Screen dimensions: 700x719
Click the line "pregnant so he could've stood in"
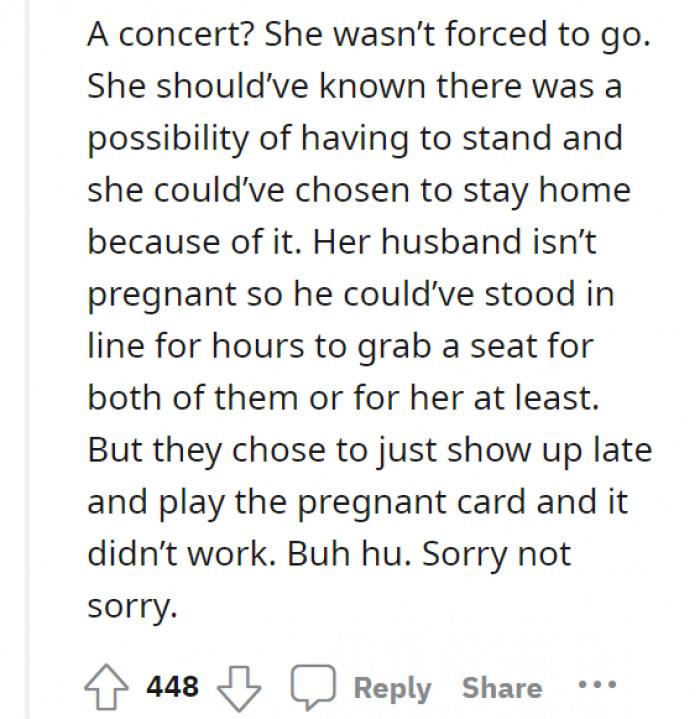[350, 295]
